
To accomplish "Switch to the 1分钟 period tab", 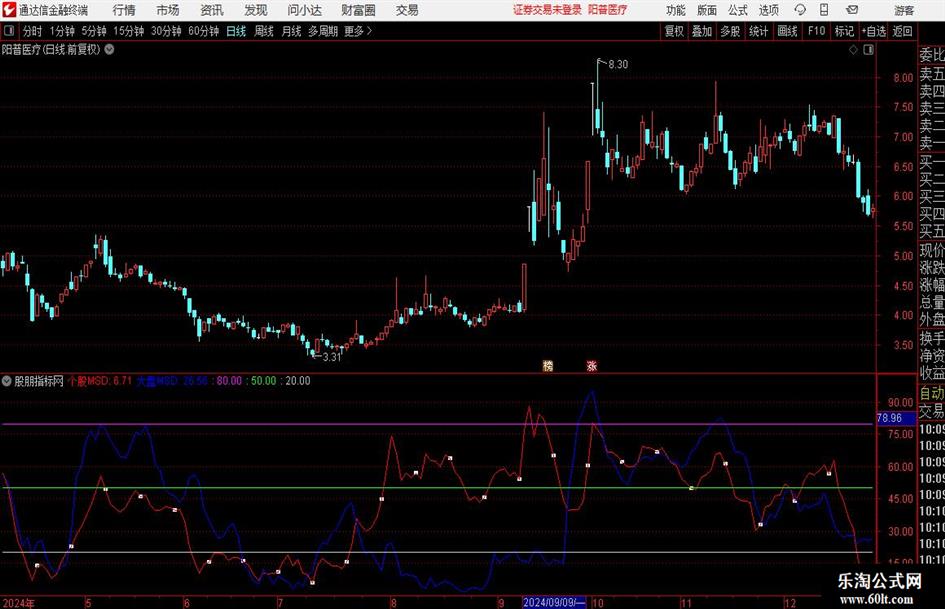I will pyautogui.click(x=62, y=31).
